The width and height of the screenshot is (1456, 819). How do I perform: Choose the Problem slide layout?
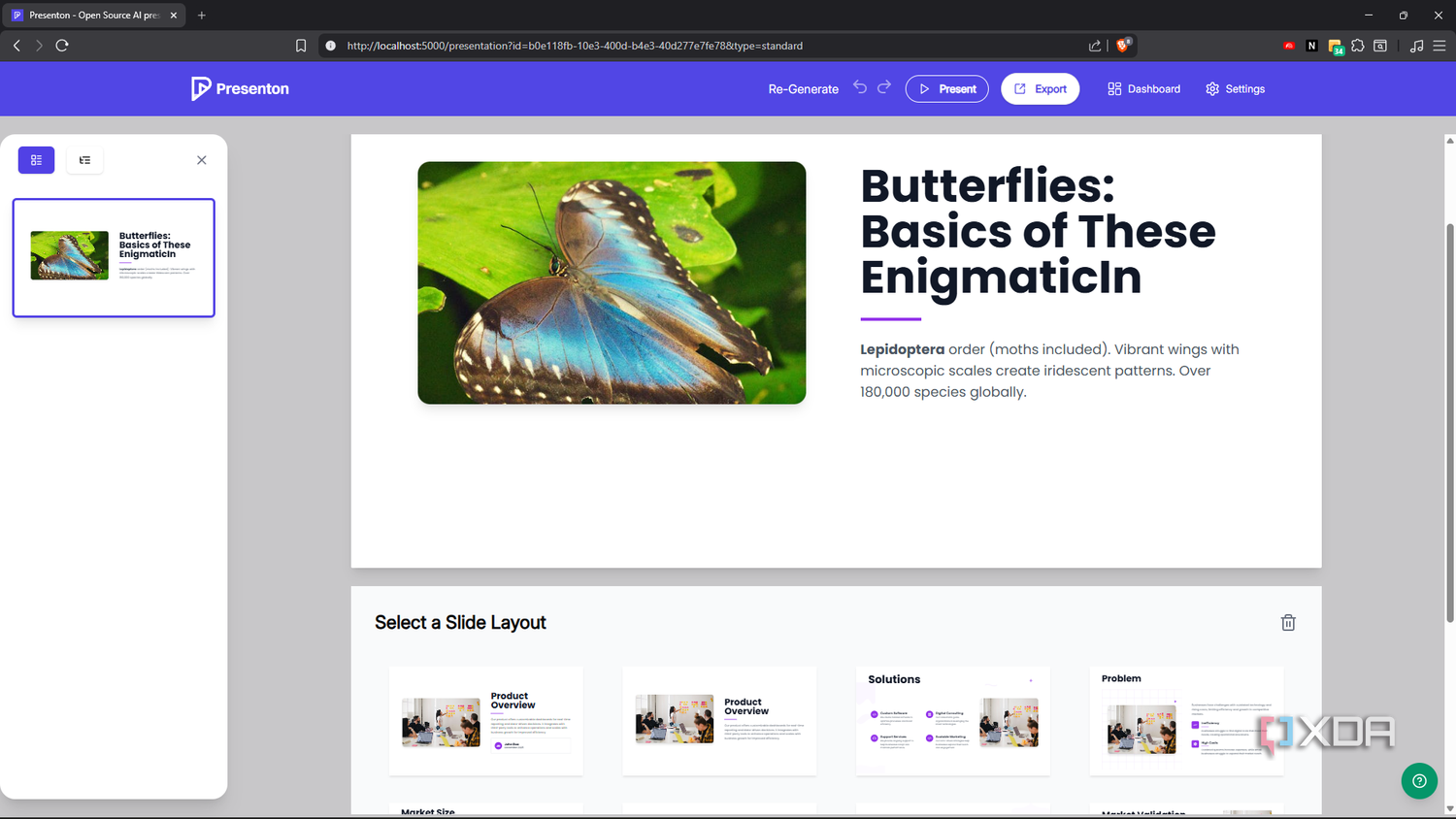tap(1186, 721)
